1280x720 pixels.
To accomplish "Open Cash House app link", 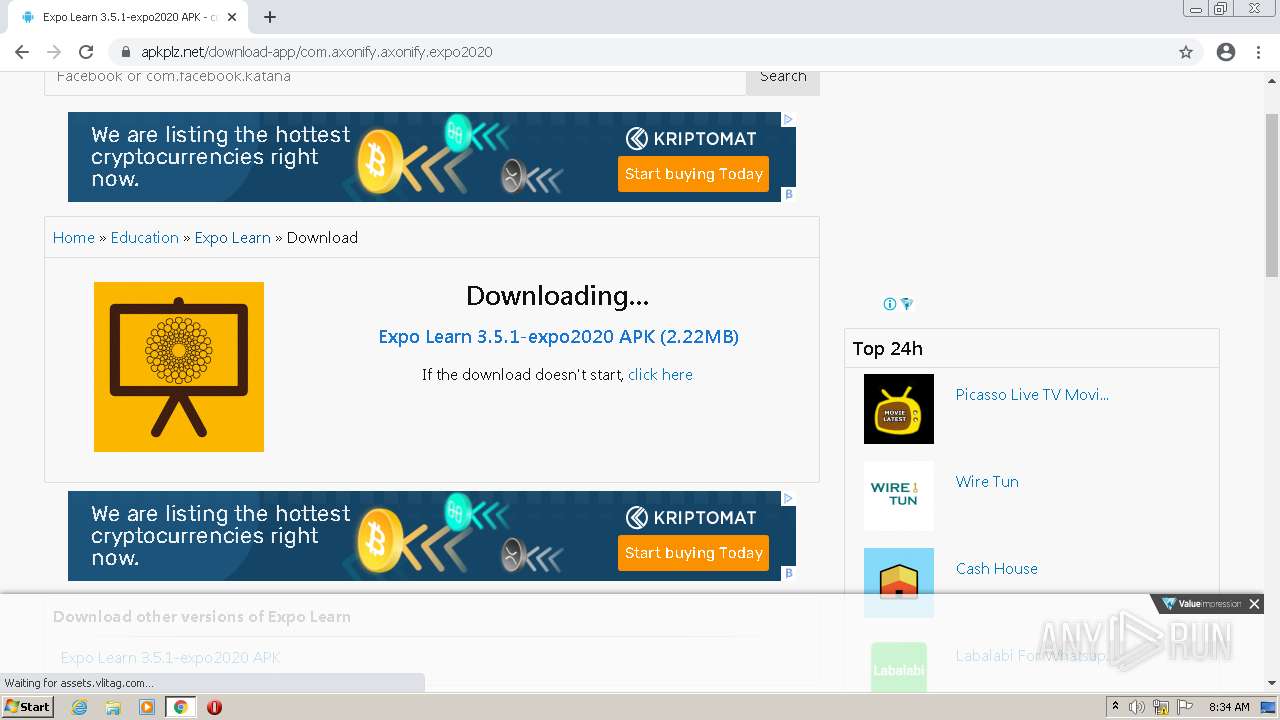I will point(997,569).
